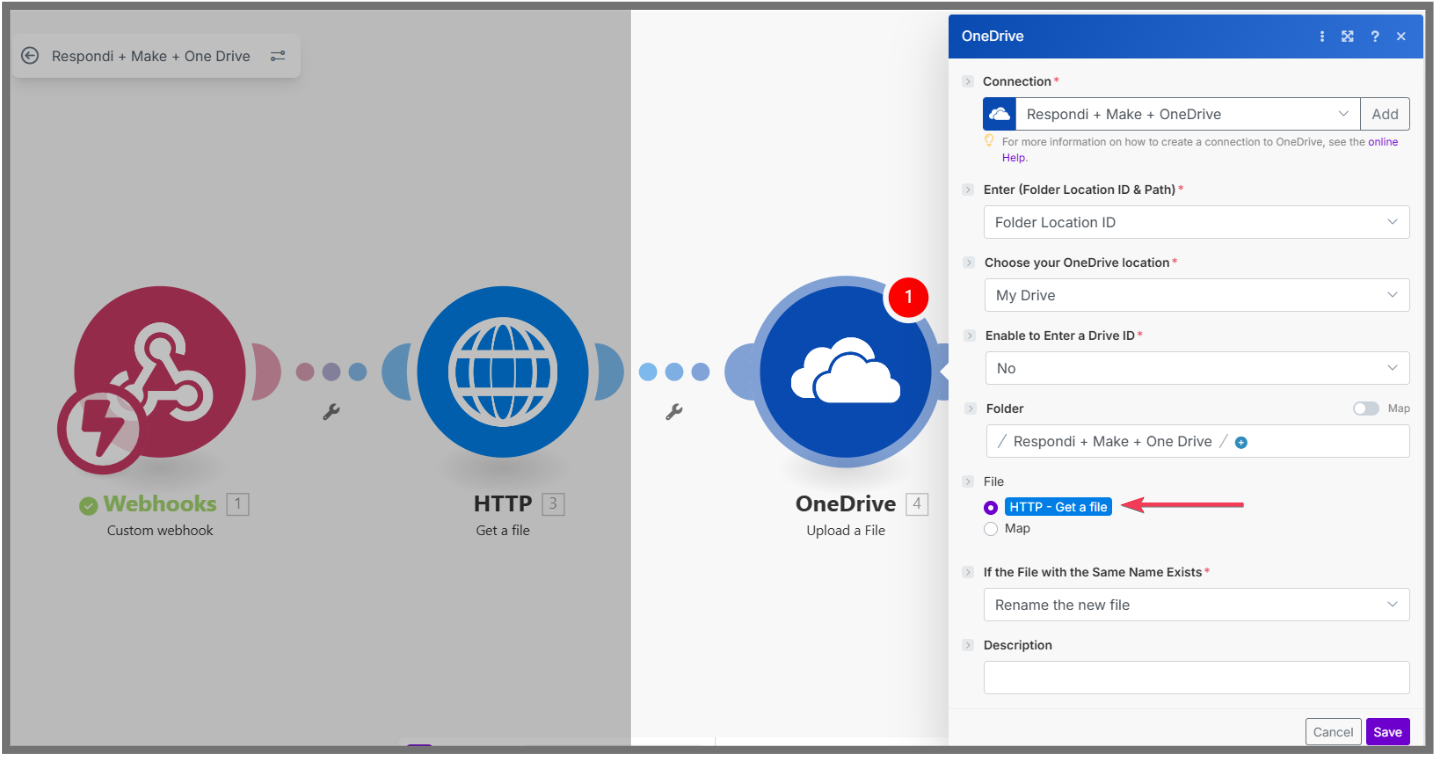Click module number 4 box beside OneDrive
Screen dimensions: 1437x757
click(917, 504)
